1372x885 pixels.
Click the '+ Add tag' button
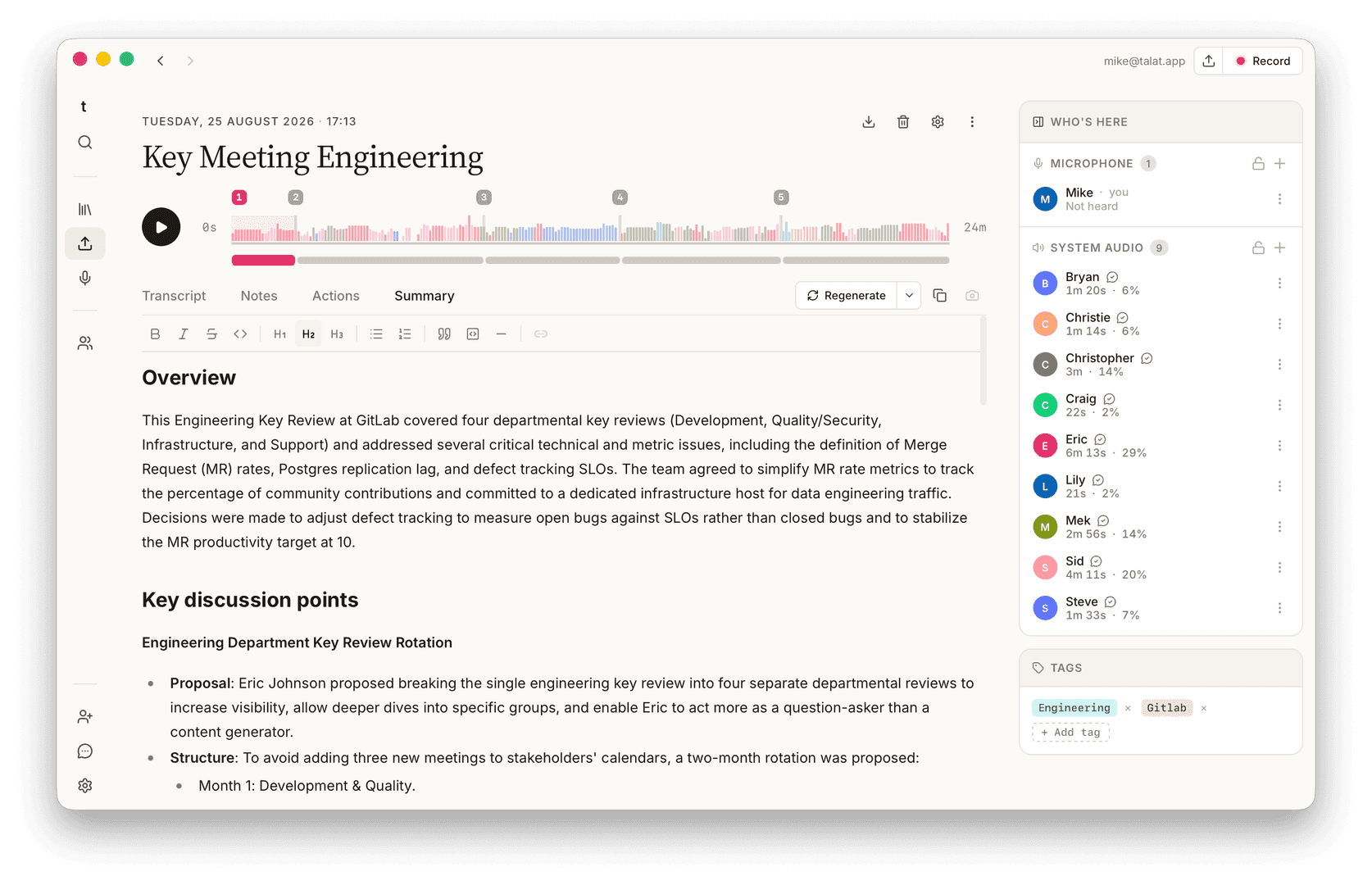[x=1070, y=733]
